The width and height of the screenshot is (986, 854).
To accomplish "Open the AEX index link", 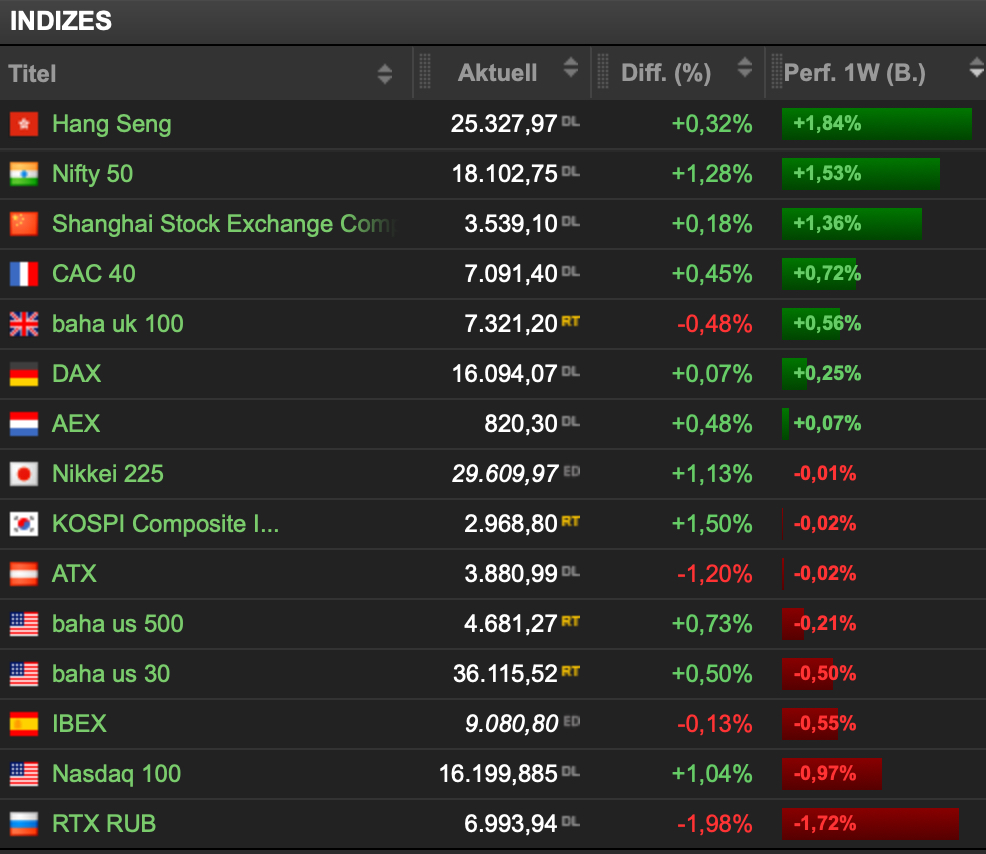I will [75, 424].
